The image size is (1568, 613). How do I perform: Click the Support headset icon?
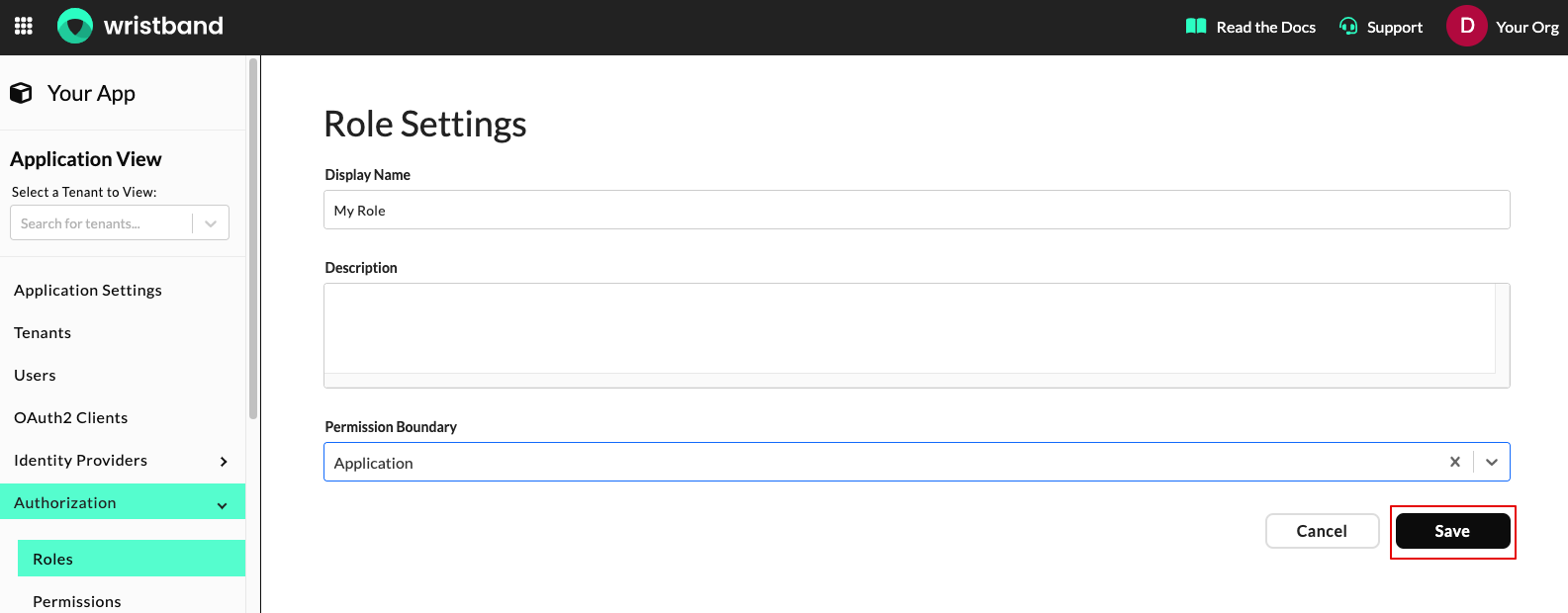(1348, 27)
